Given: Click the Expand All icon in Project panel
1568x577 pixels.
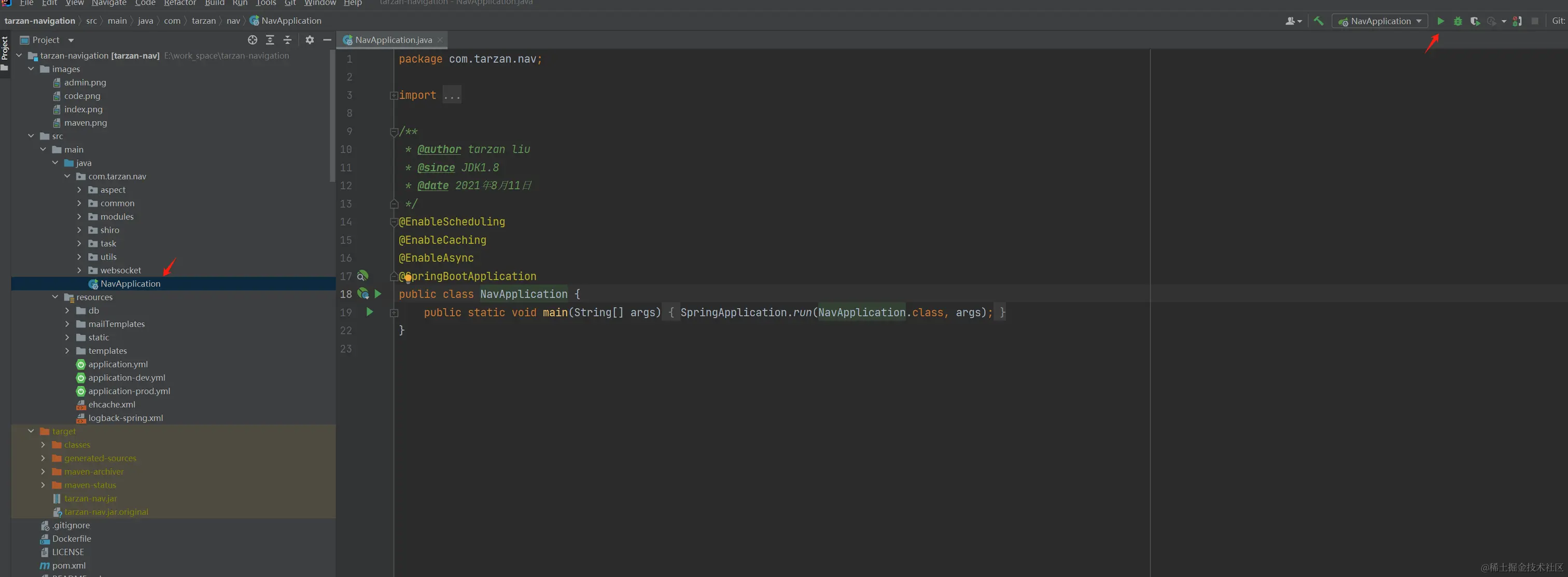Looking at the screenshot, I should pos(270,39).
